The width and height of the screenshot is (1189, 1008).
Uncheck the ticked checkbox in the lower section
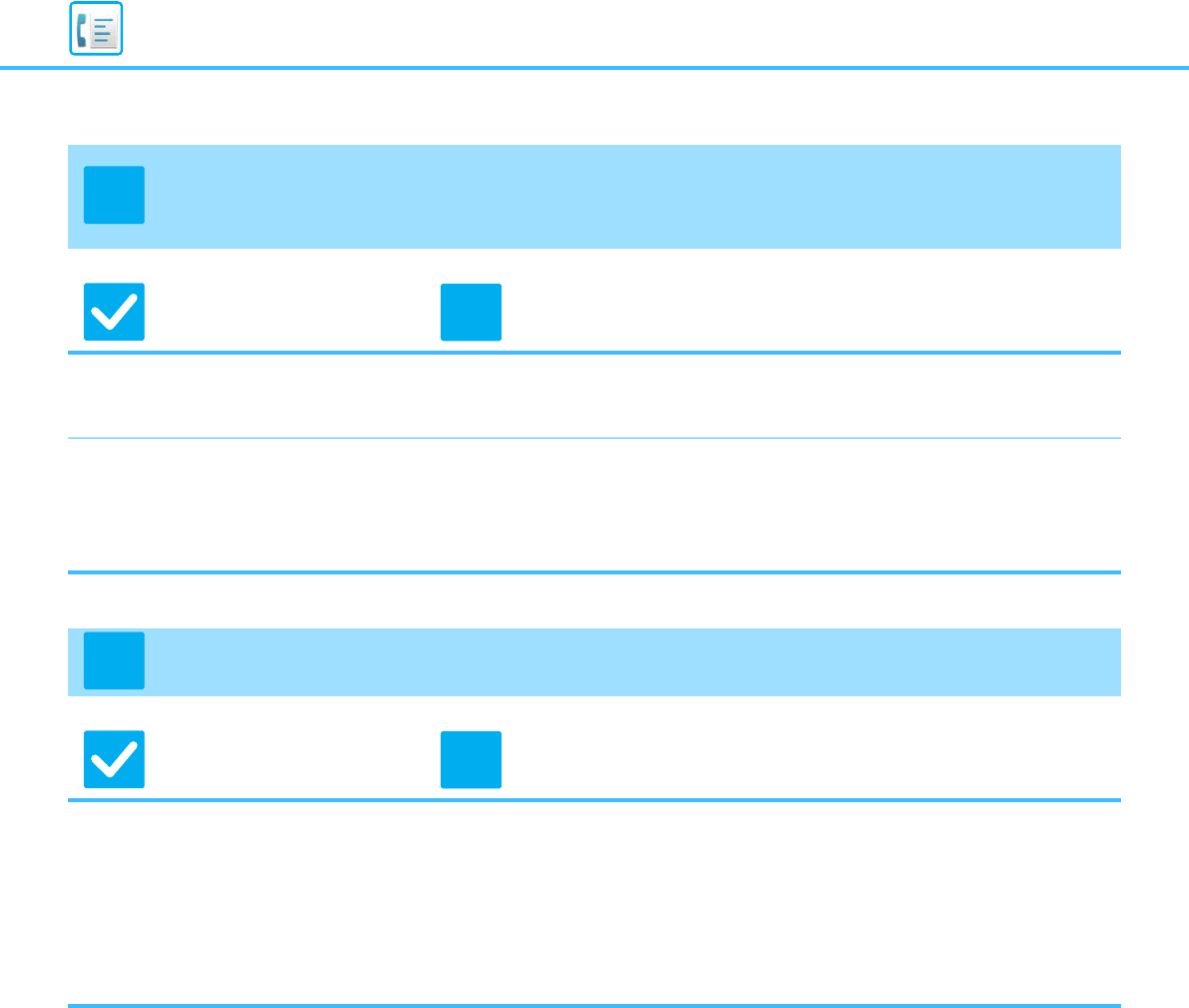click(114, 759)
